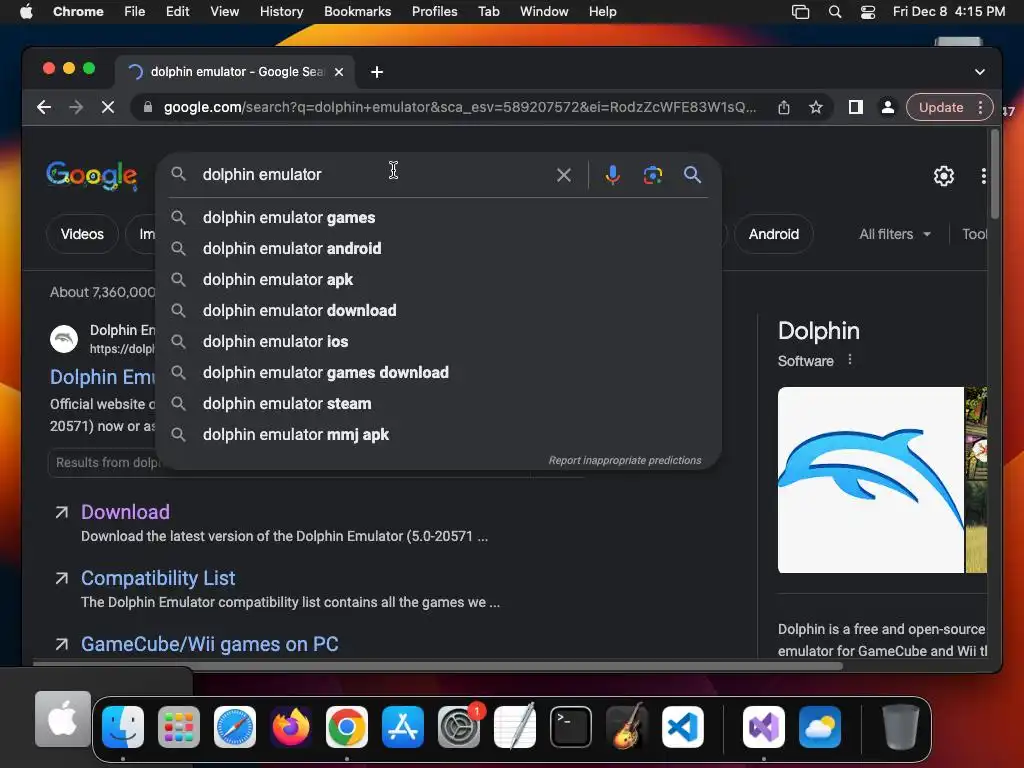Open the Apple menu
Viewport: 1024px width, 768px height.
[26, 12]
